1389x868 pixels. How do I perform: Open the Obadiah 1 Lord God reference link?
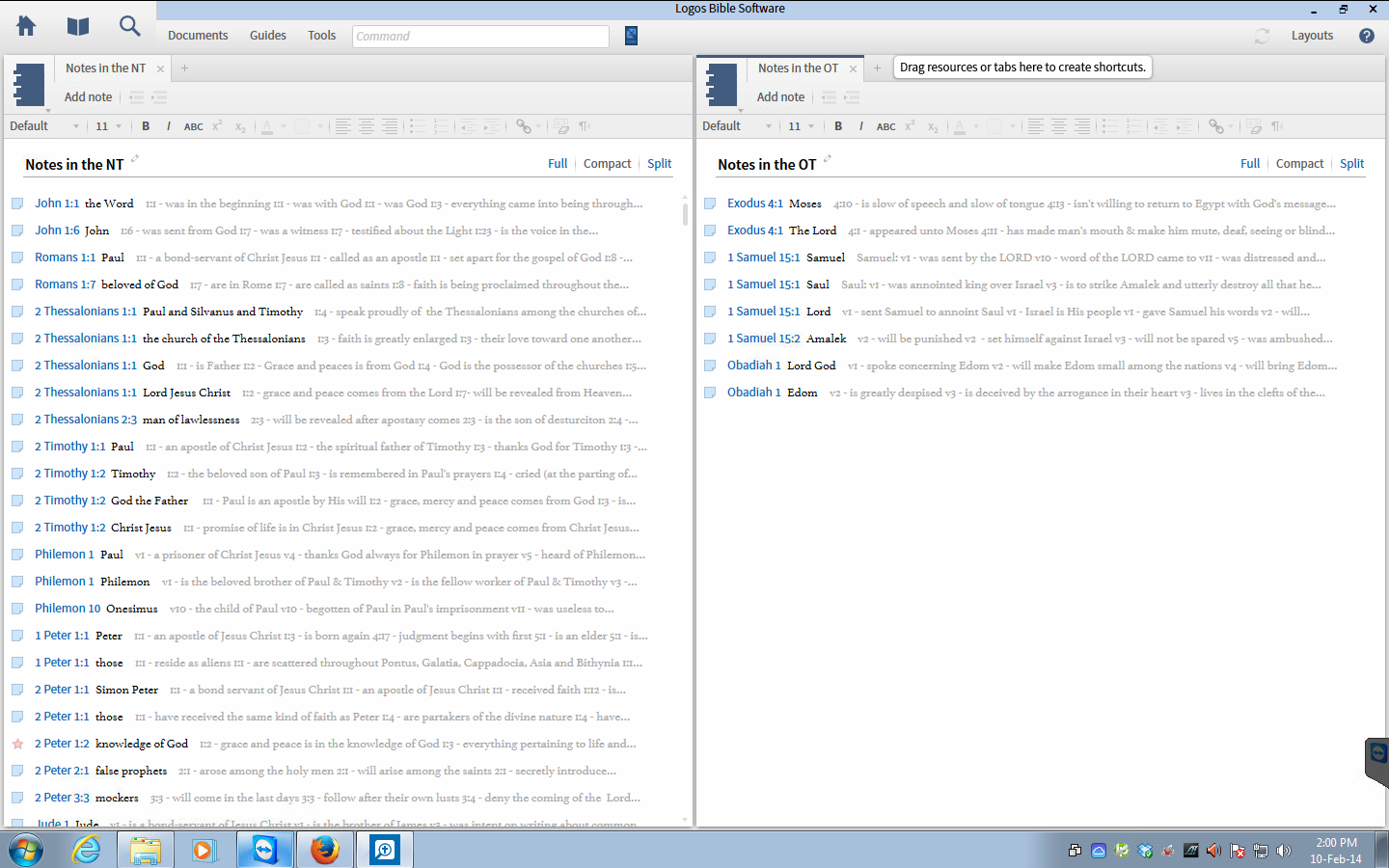point(754,366)
